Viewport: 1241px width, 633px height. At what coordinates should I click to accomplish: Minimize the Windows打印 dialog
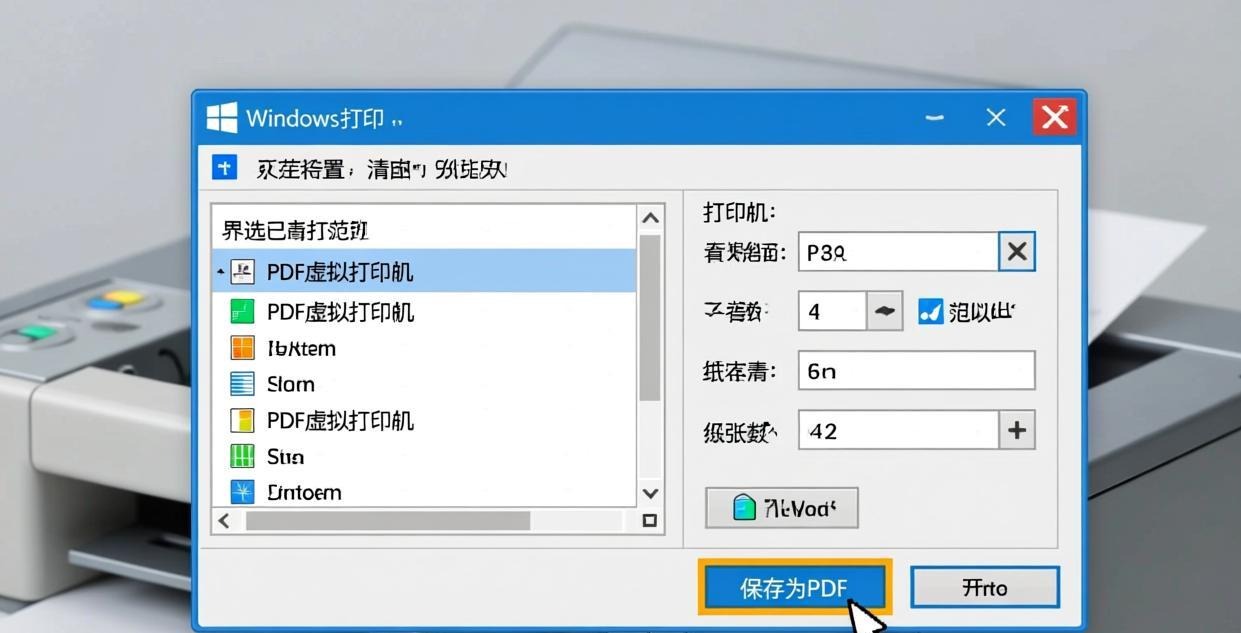click(935, 118)
